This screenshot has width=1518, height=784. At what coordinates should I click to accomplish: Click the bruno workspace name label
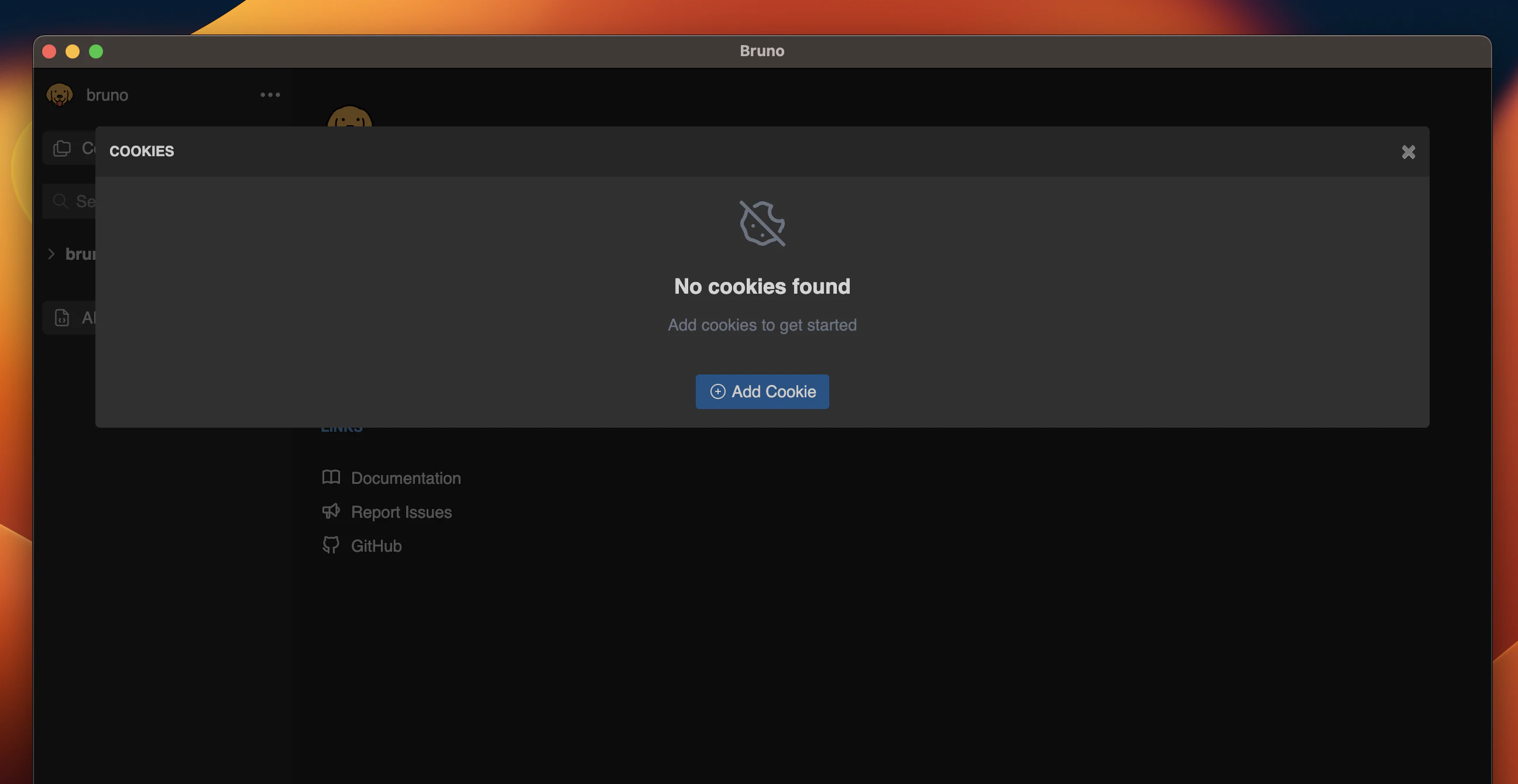pos(107,95)
